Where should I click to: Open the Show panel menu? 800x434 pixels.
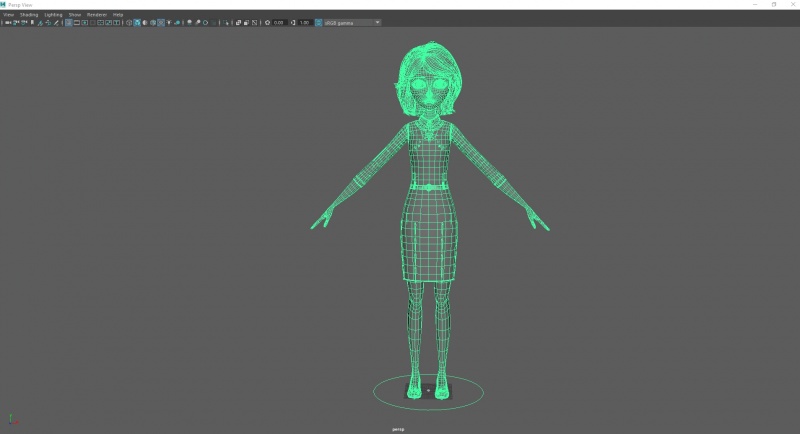[75, 15]
